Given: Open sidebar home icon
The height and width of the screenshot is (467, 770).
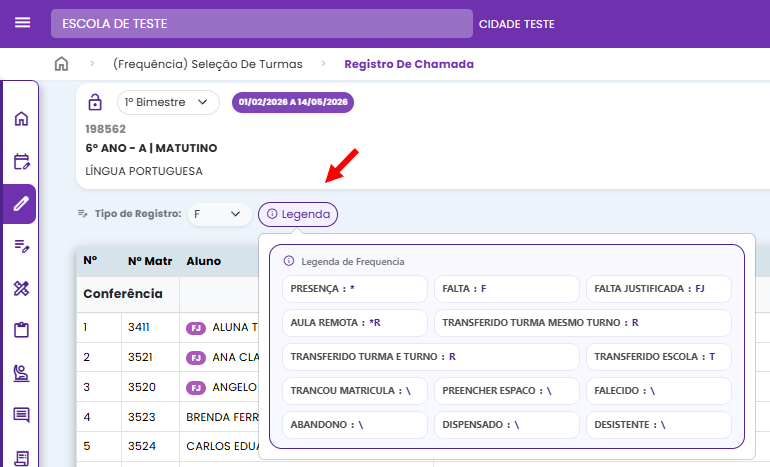Looking at the screenshot, I should (x=21, y=118).
